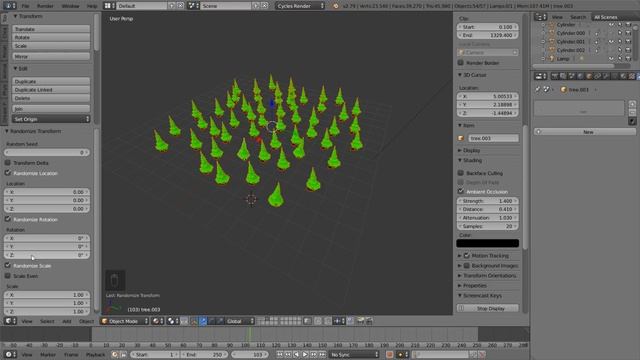The width and height of the screenshot is (640, 360).
Task: Toggle the auto keyframe record button
Action: pos(389,355)
